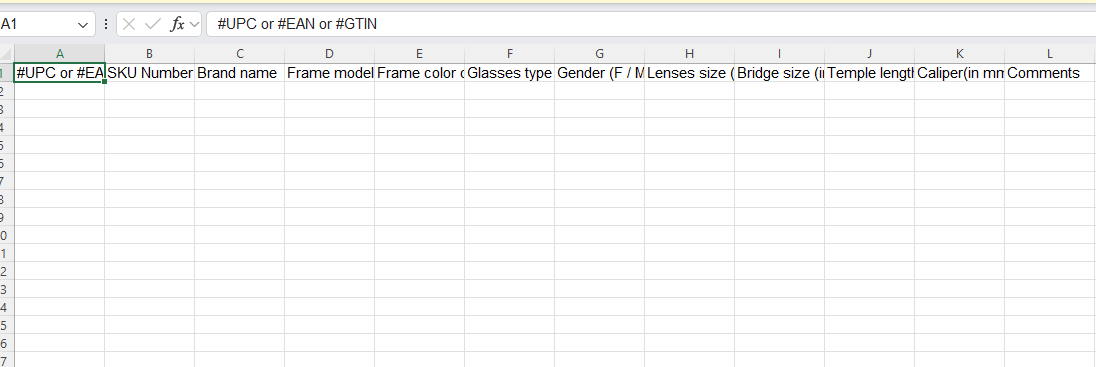Expand the function dropdown next to fx
The image size is (1096, 367).
194,24
